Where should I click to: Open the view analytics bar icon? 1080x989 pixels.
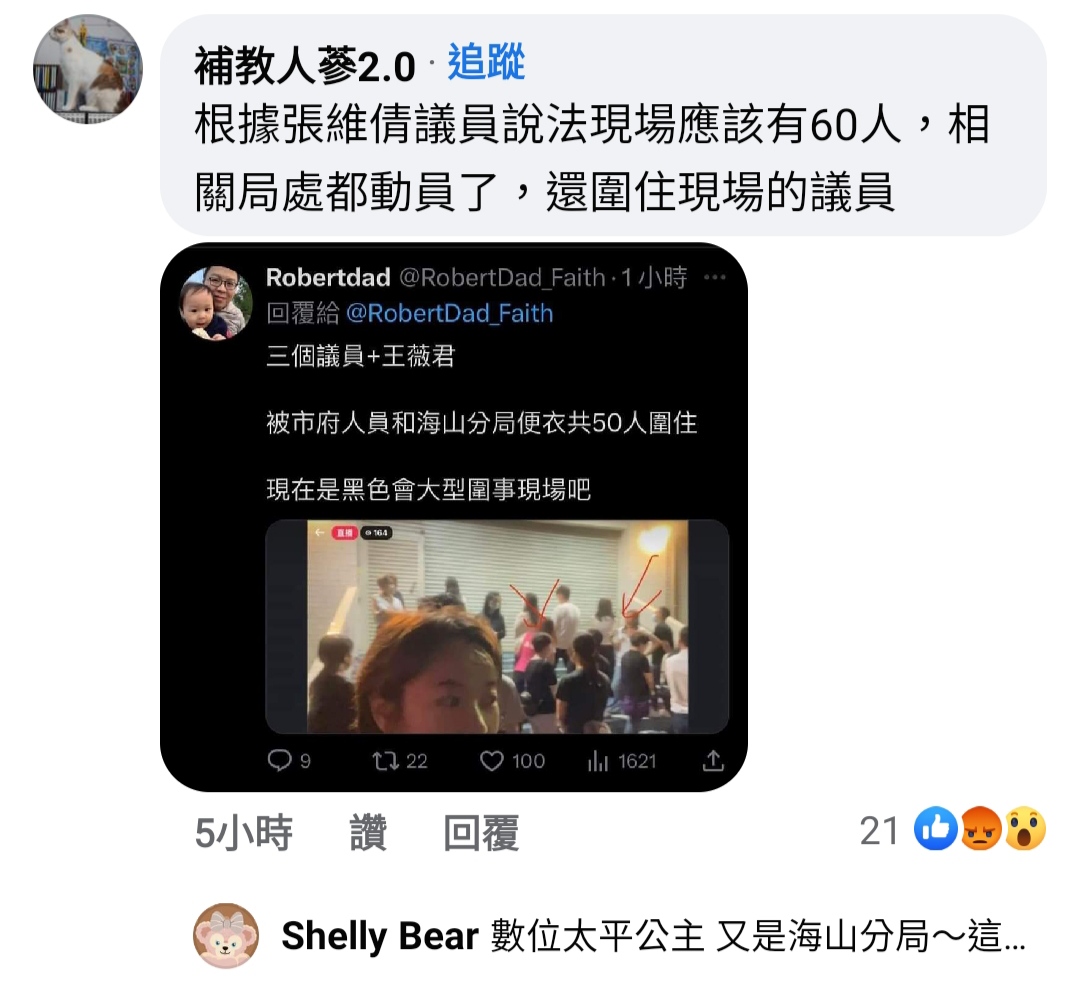598,760
